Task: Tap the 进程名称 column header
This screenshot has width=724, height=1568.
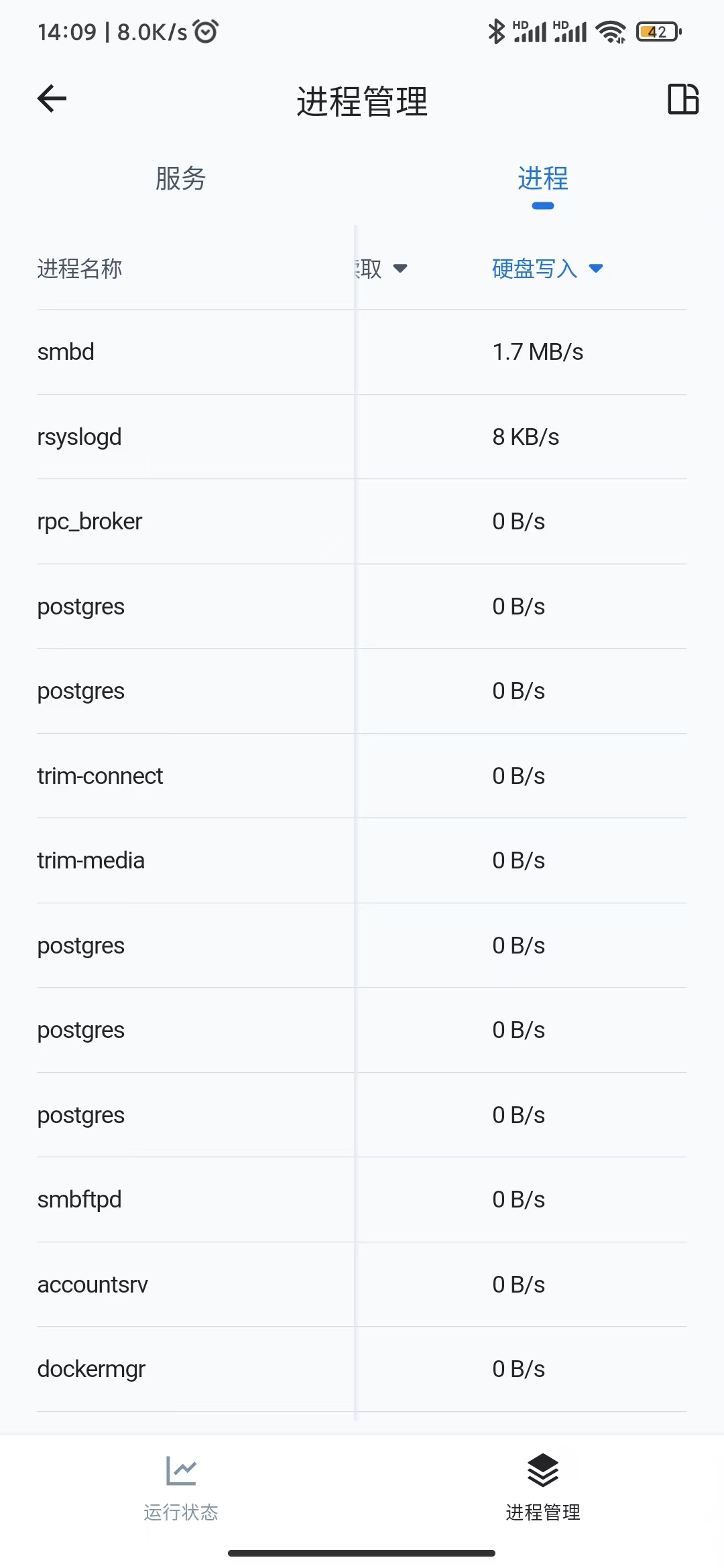Action: [80, 269]
